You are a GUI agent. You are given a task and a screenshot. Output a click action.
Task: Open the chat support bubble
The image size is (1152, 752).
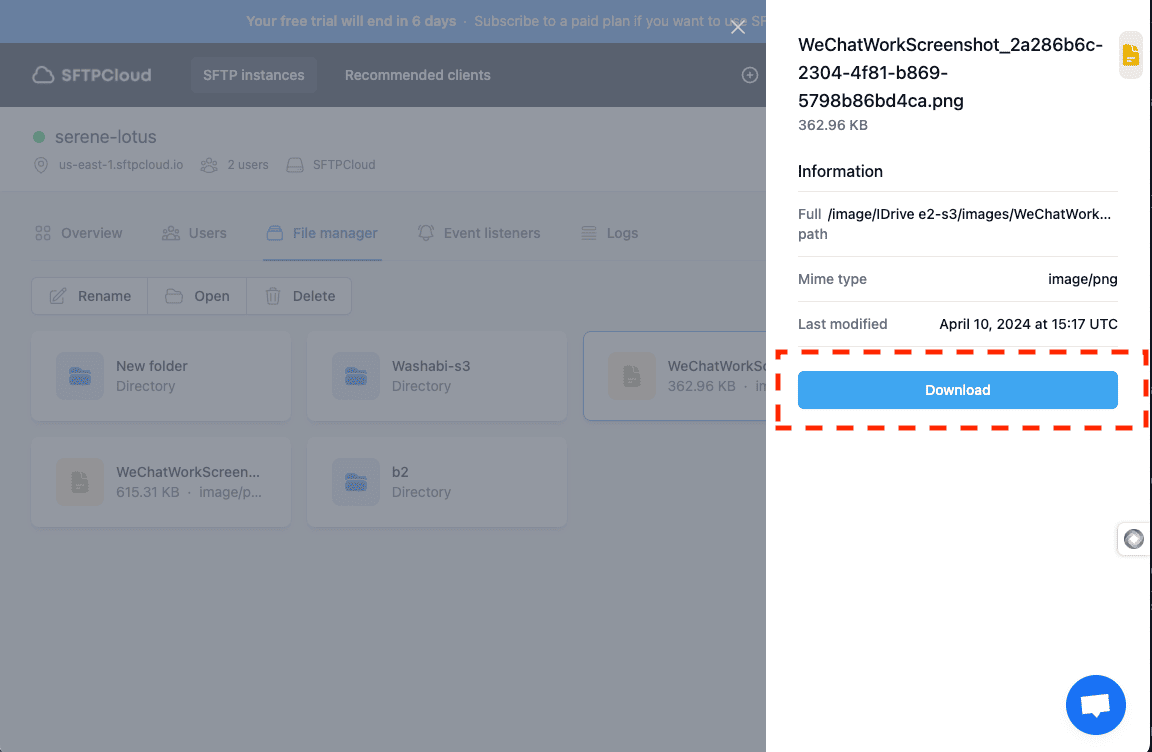[1095, 705]
